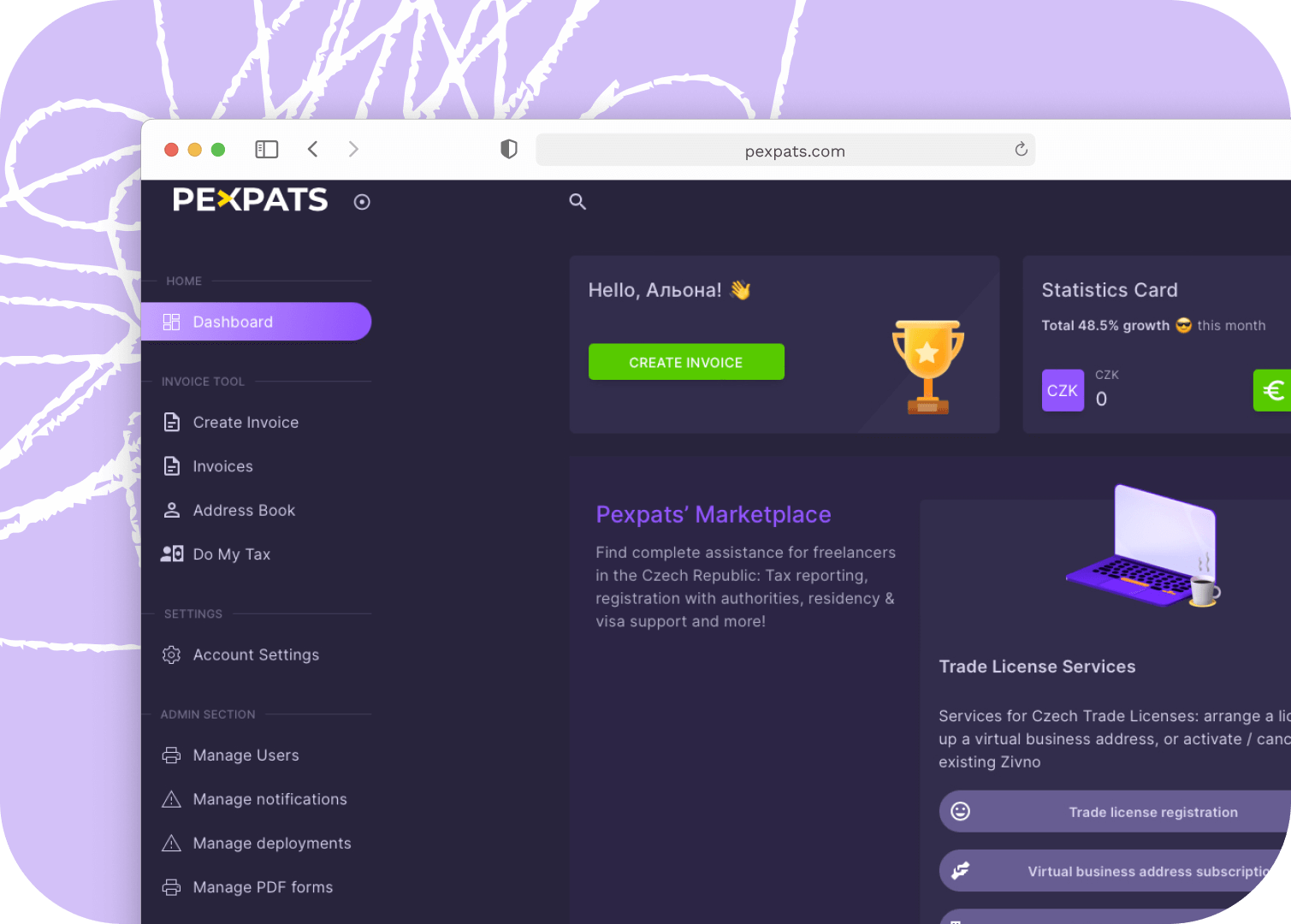Click the golden trophy image
1291x924 pixels.
[928, 367]
